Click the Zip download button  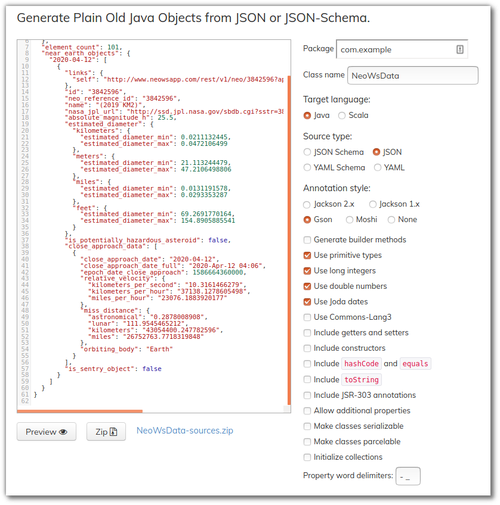tap(106, 432)
